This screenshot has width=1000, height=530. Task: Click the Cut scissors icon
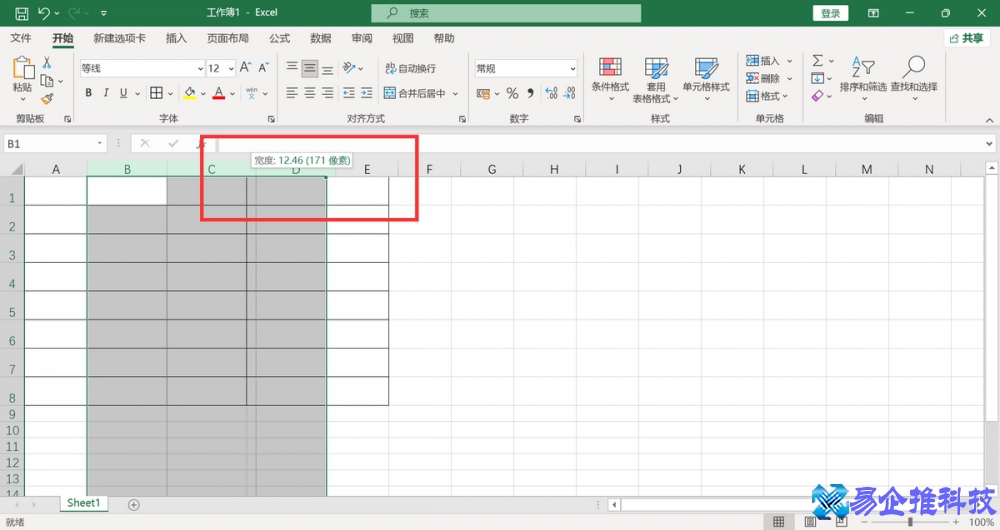click(47, 62)
